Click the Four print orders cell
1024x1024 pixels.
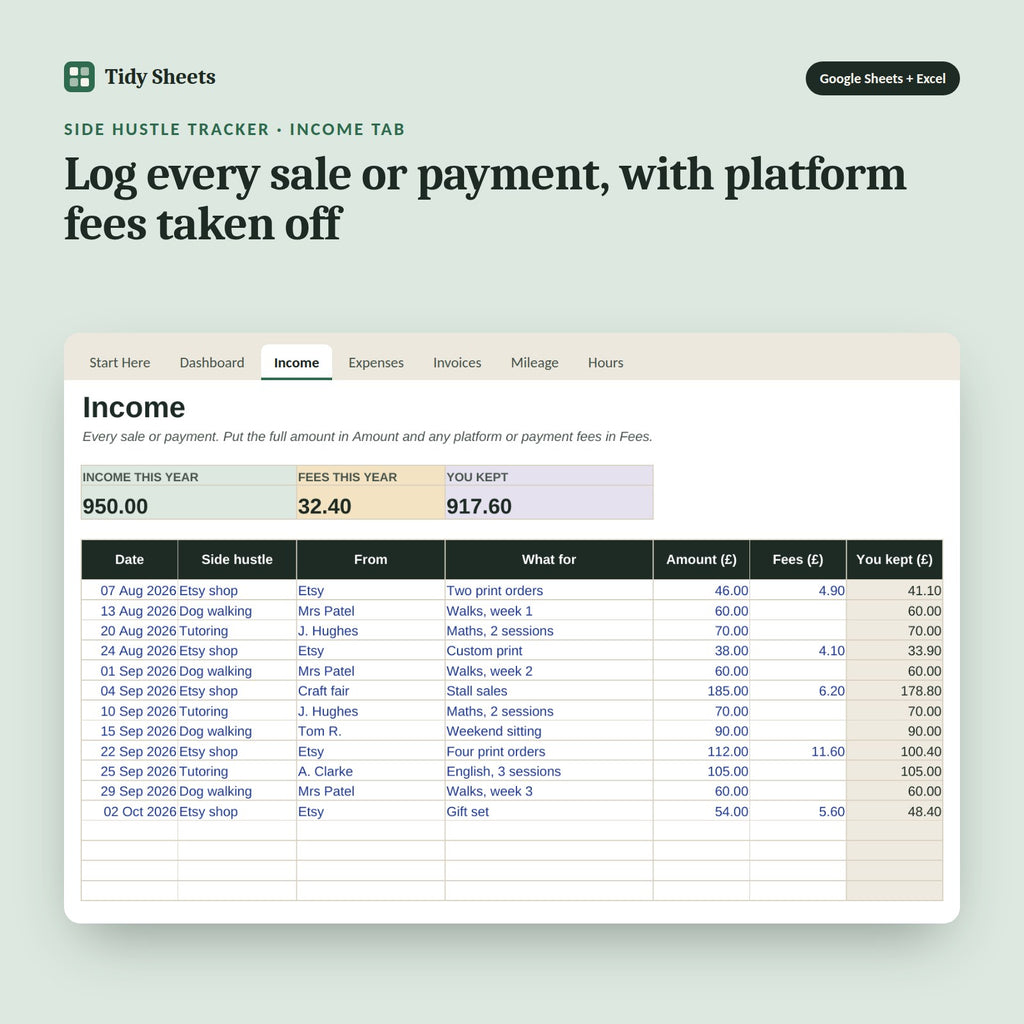pos(549,751)
